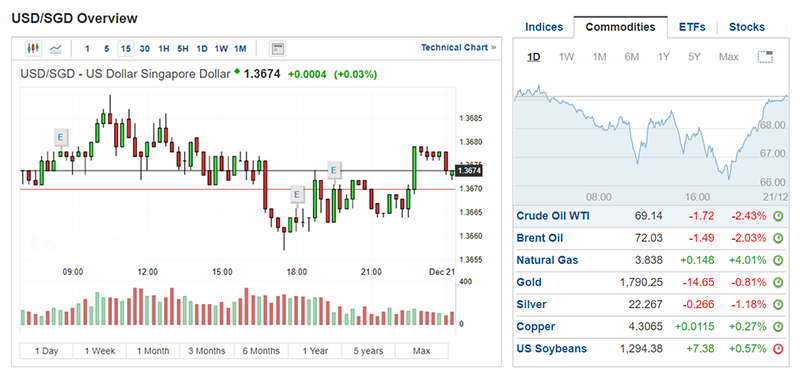Select the 15 minute interval
Viewport: 800px width, 377px height.
coord(126,49)
